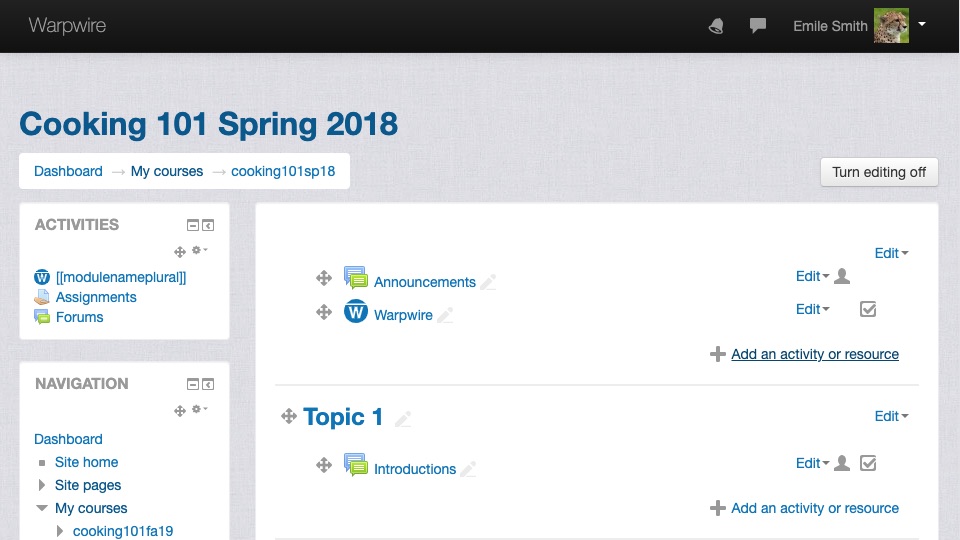Click the Assignments hand icon
Viewport: 960px width, 540px height.
(x=42, y=298)
